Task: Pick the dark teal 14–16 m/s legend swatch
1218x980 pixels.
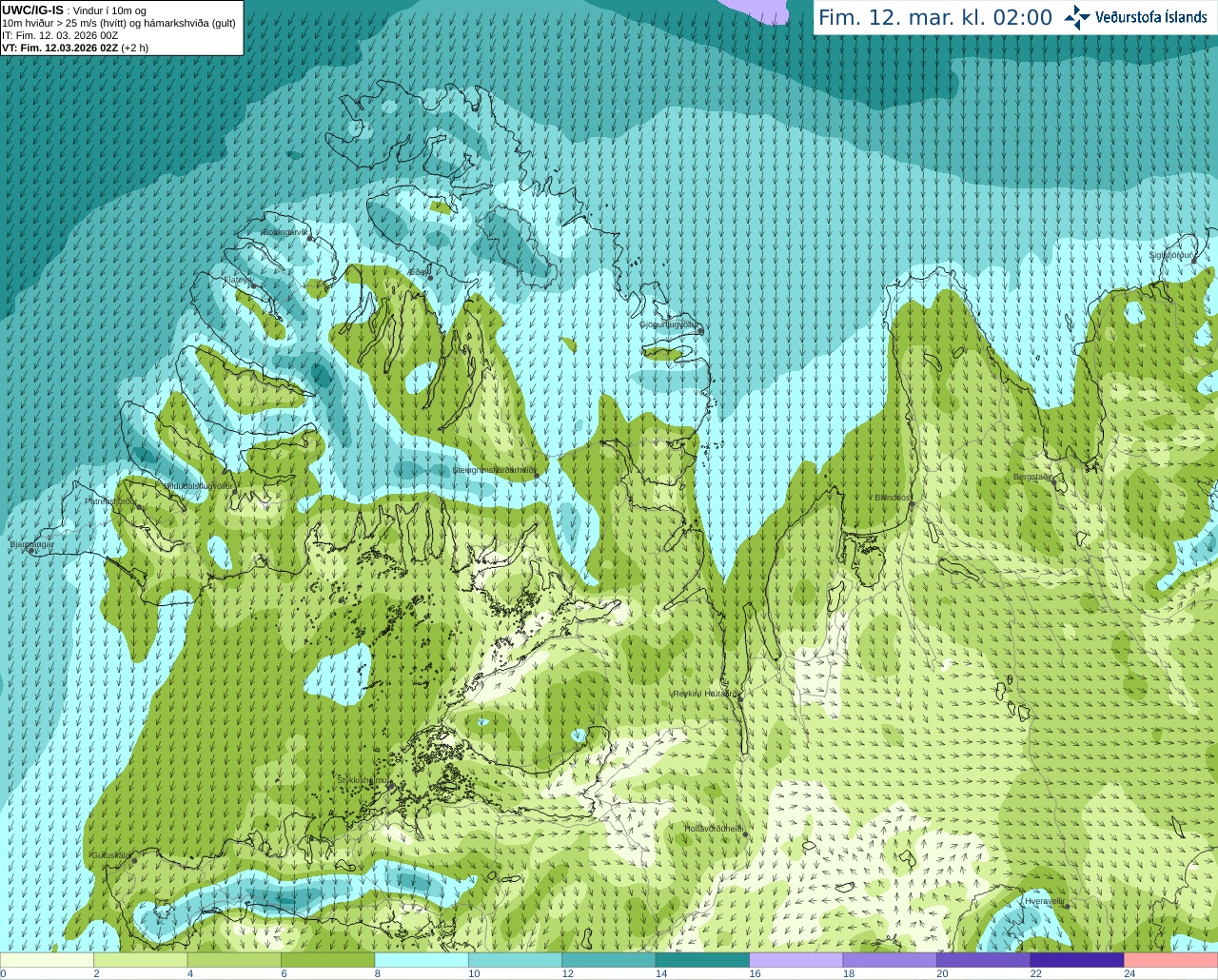Action: [702, 960]
